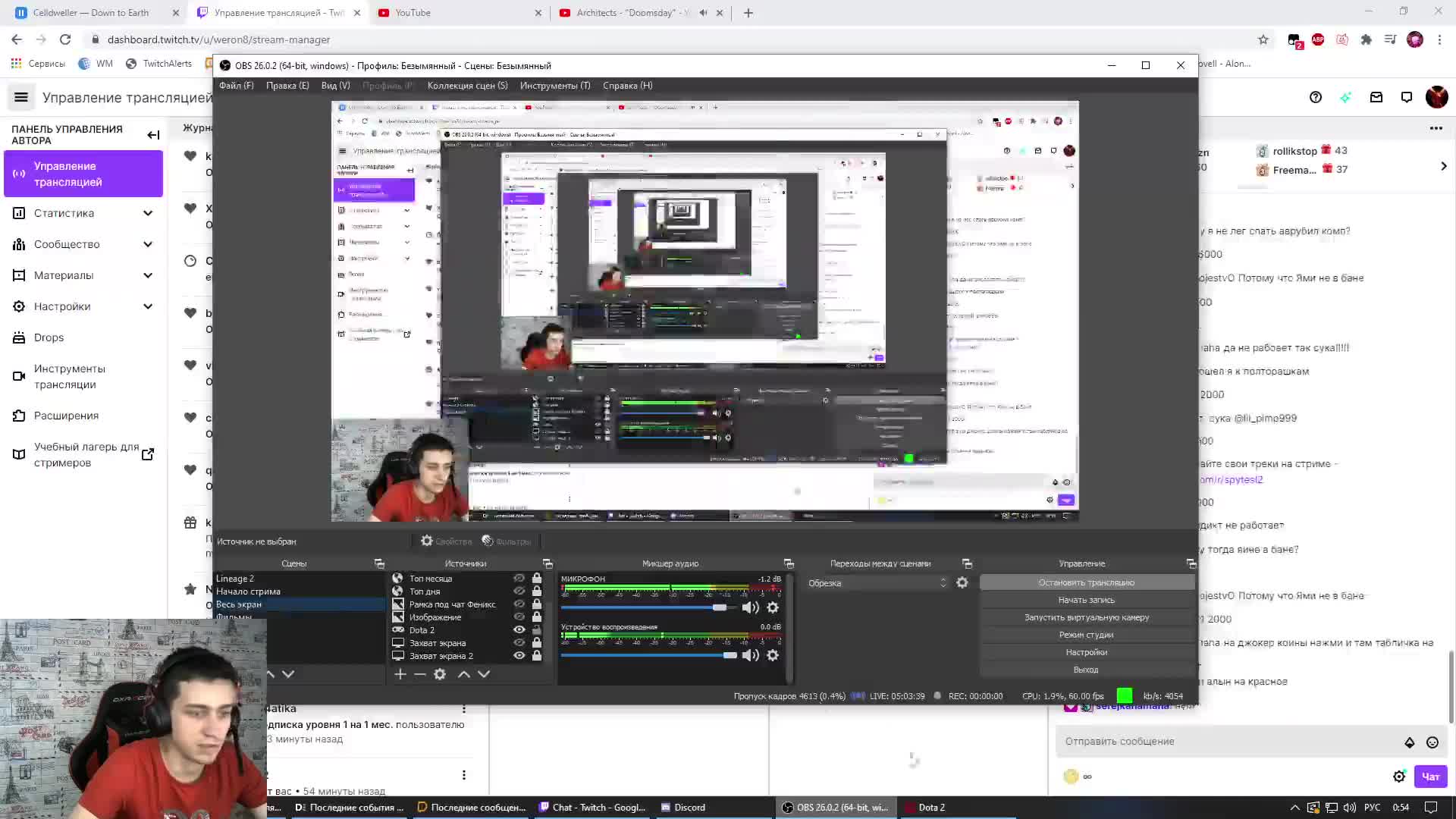Click Начать запись button in OBS
1456x819 pixels.
coord(1086,600)
